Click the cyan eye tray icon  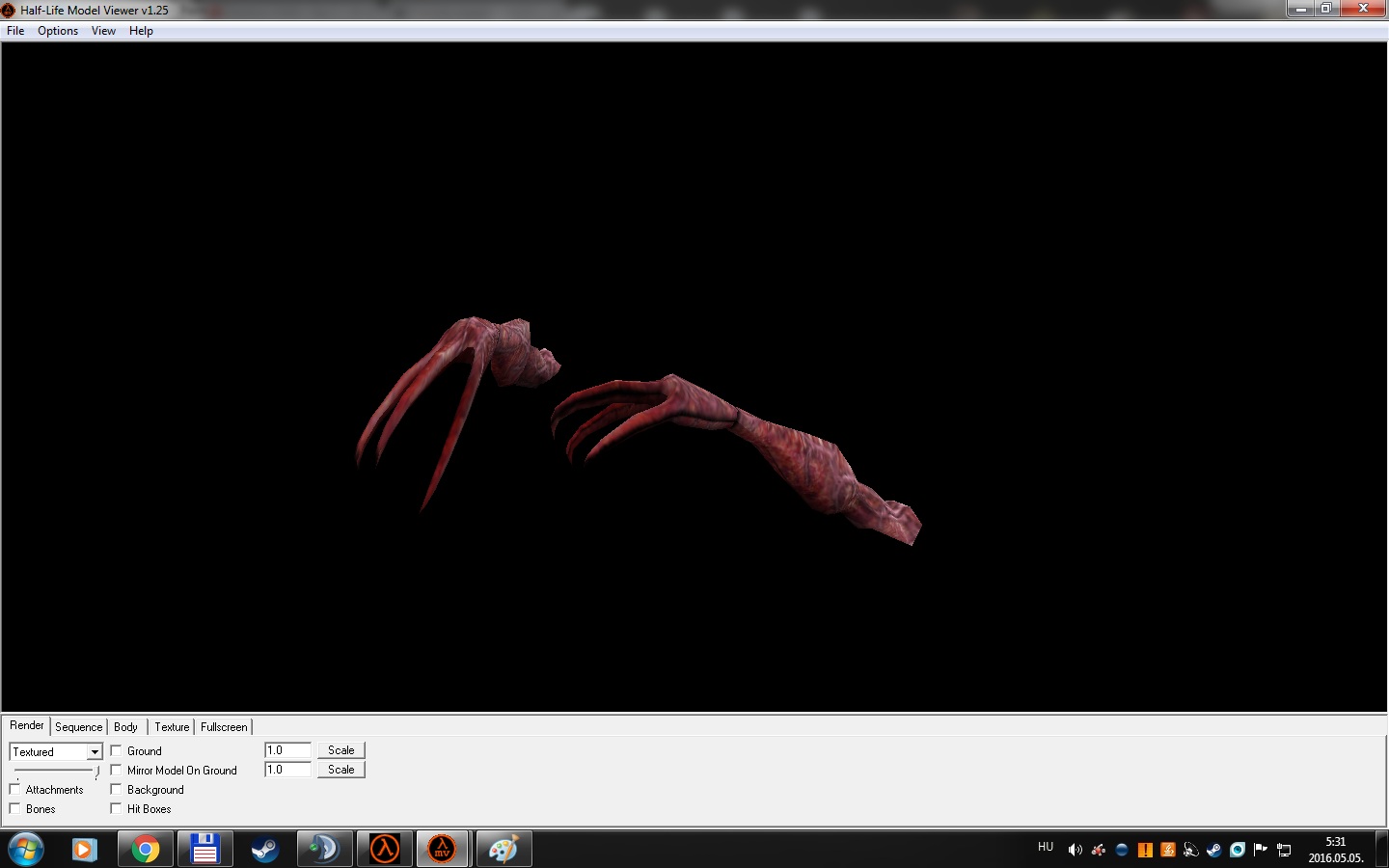coord(1238,850)
